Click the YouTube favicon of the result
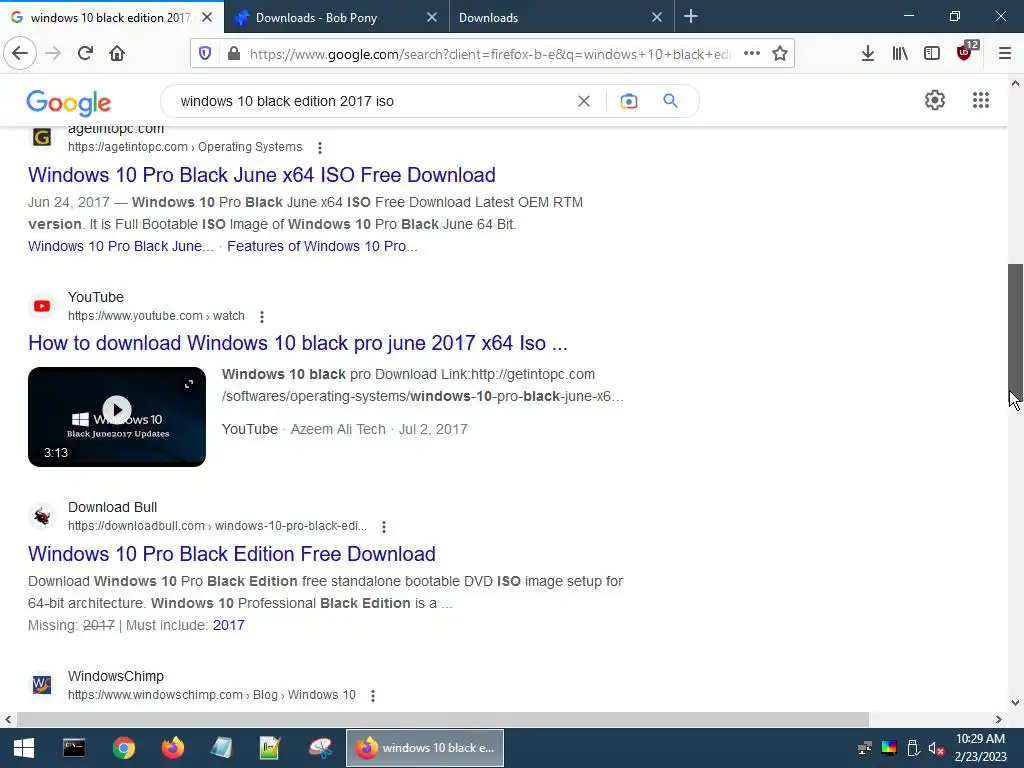Screen dimensions: 1024x768 pos(42,306)
